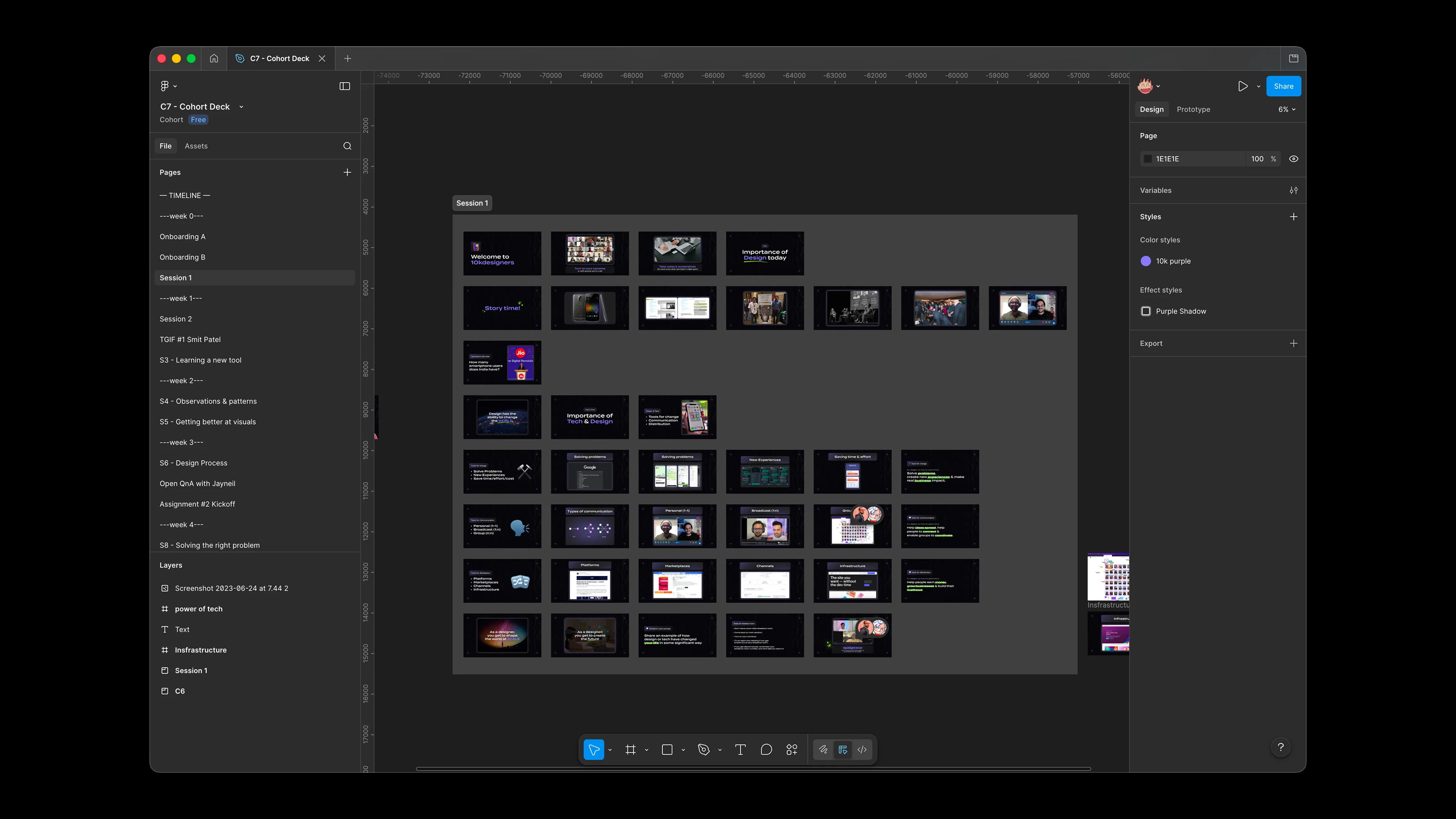Toggle Dev Mode switch in toolbar
The image size is (1456, 819).
[x=862, y=750]
